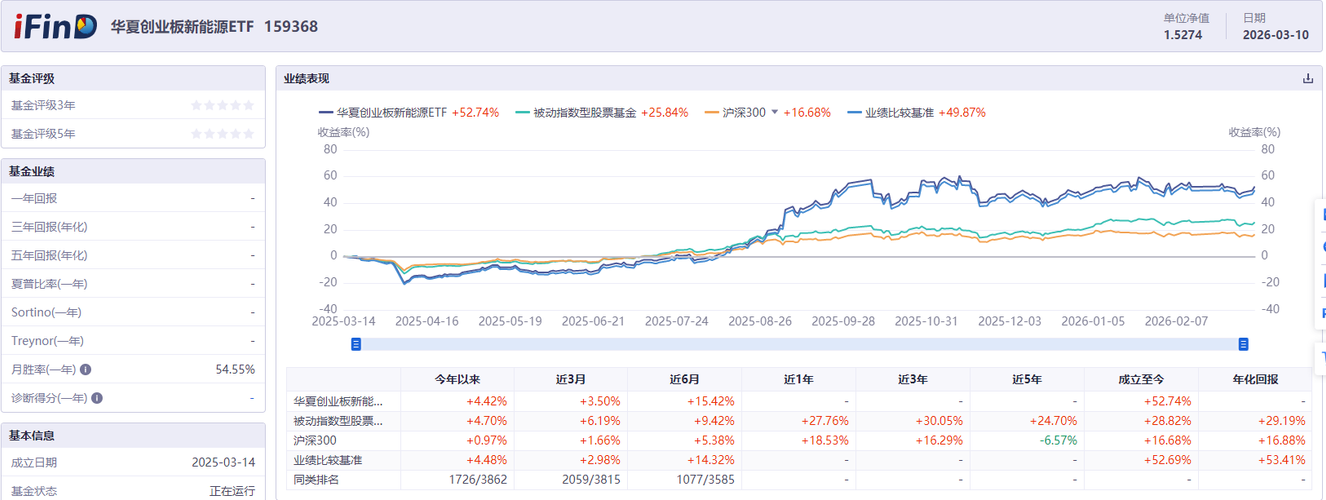
Task: Select the 成立至今 column header
Action: coord(1141,380)
